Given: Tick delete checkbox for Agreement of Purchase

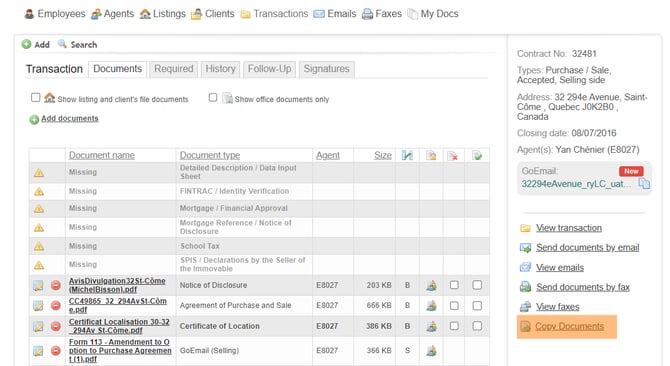Looking at the screenshot, I should point(454,305).
